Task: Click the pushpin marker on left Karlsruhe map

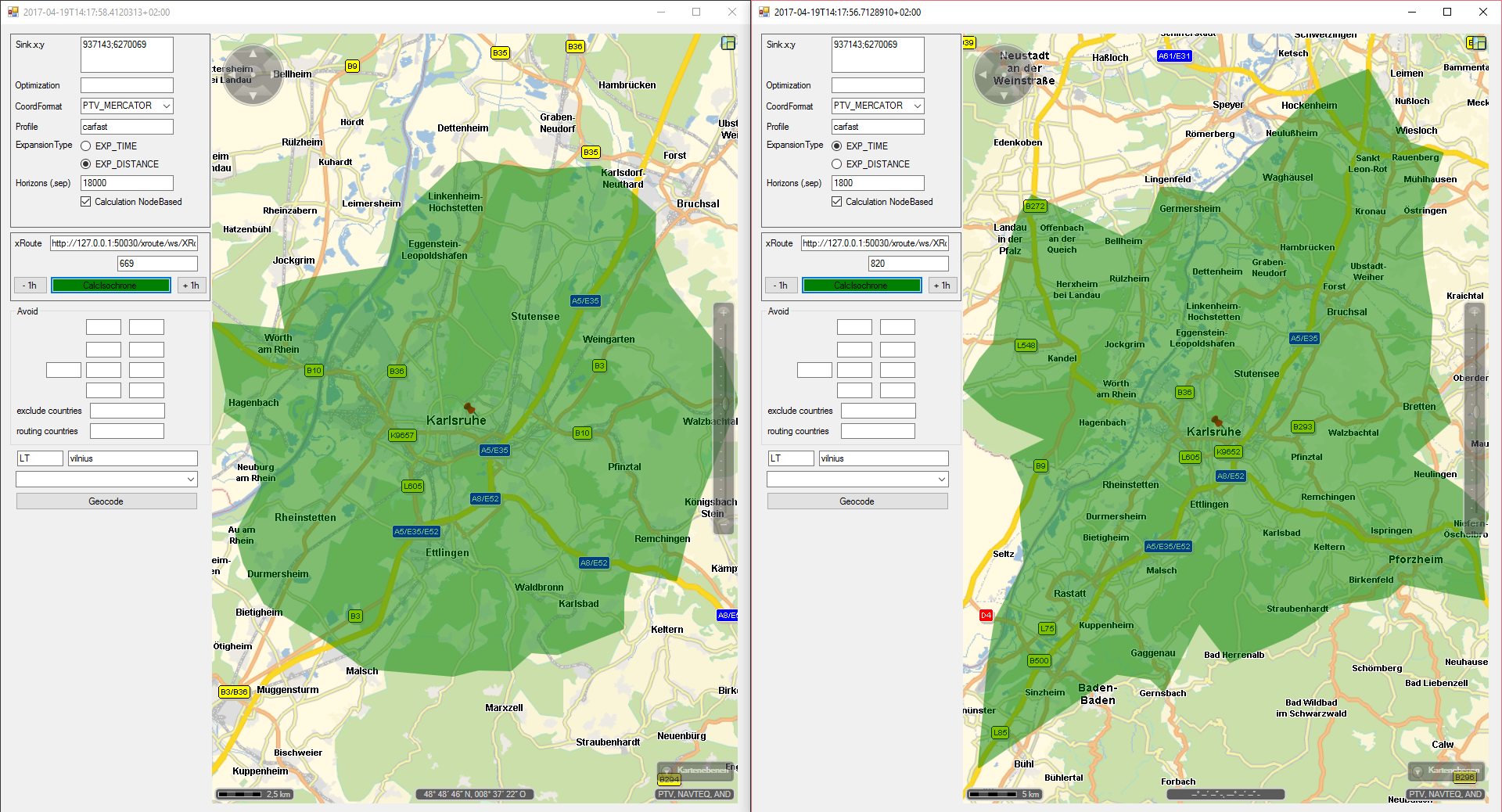Action: pyautogui.click(x=469, y=408)
